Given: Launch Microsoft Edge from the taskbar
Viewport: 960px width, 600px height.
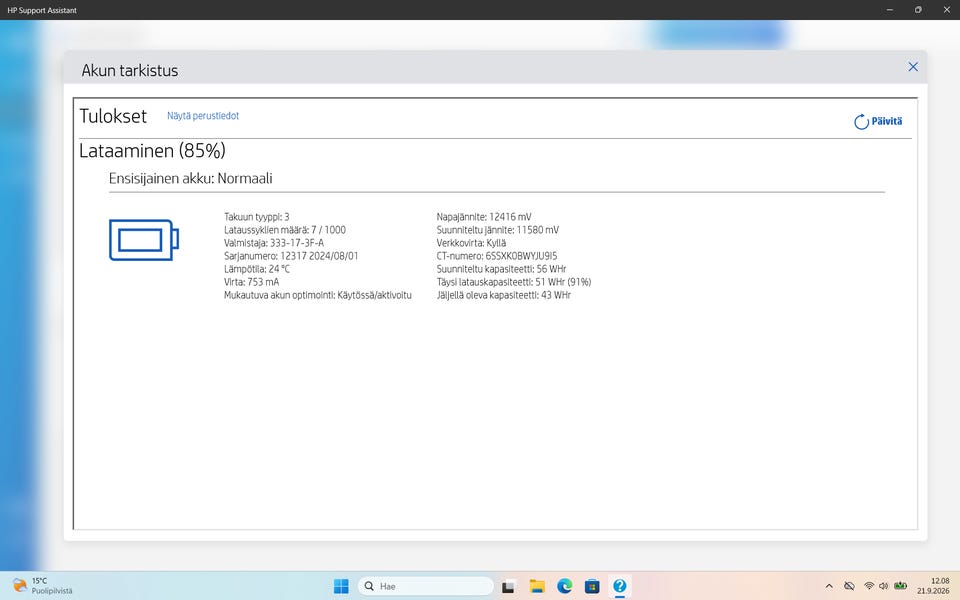Looking at the screenshot, I should tap(564, 586).
